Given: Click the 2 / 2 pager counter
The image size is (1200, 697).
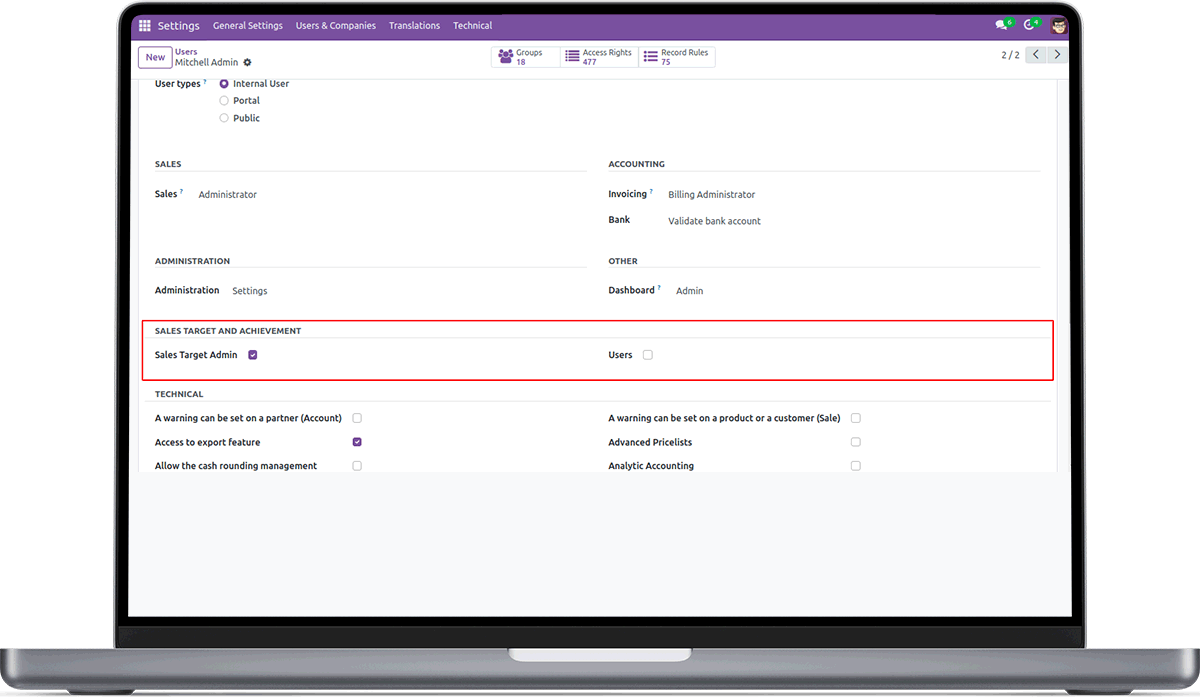Looking at the screenshot, I should (x=1010, y=55).
